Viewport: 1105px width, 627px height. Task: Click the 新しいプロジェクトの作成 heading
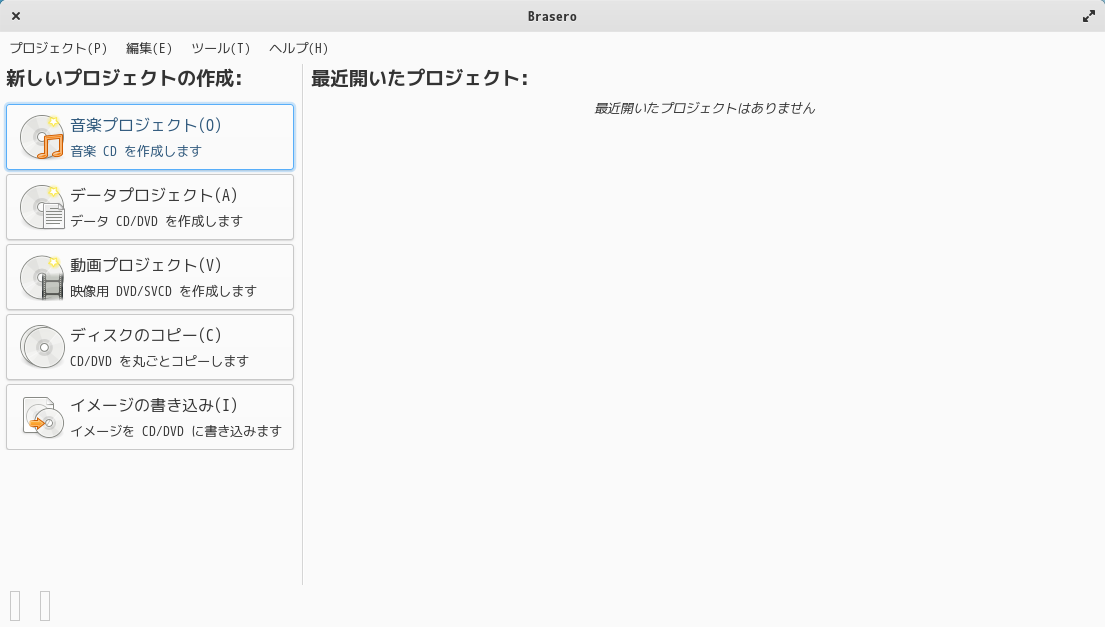click(x=124, y=77)
